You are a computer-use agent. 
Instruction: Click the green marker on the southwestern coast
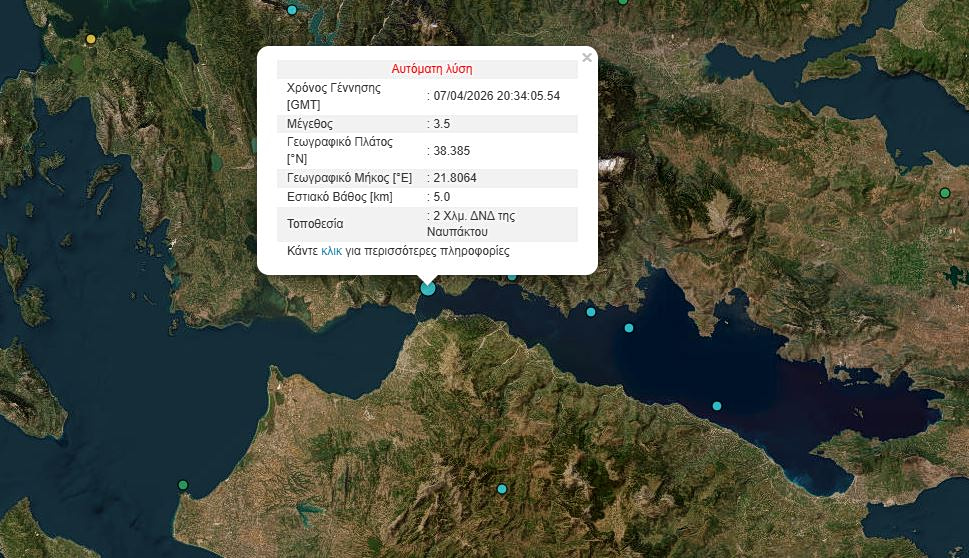point(182,485)
